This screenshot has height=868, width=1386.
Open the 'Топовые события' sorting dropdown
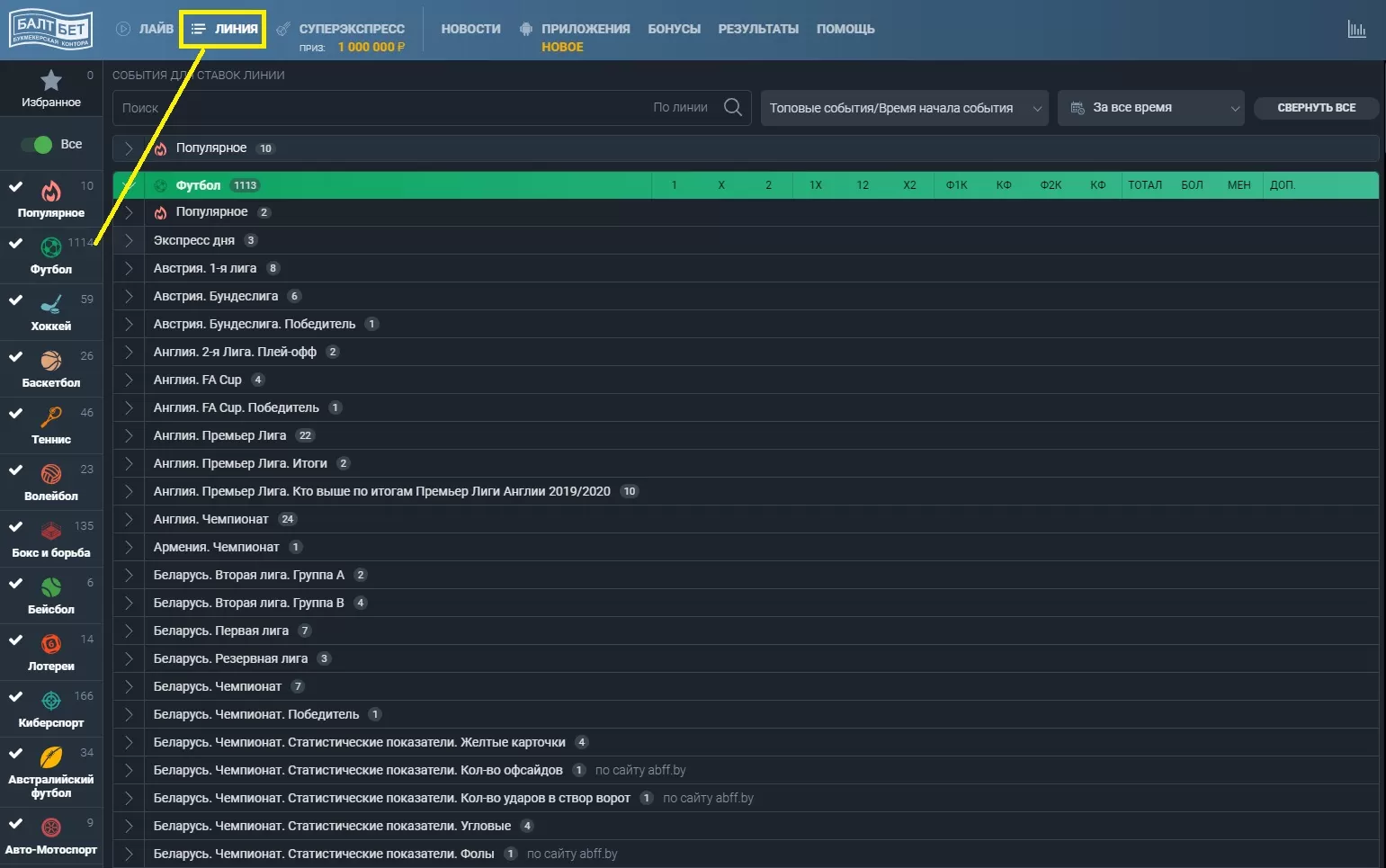click(x=904, y=108)
